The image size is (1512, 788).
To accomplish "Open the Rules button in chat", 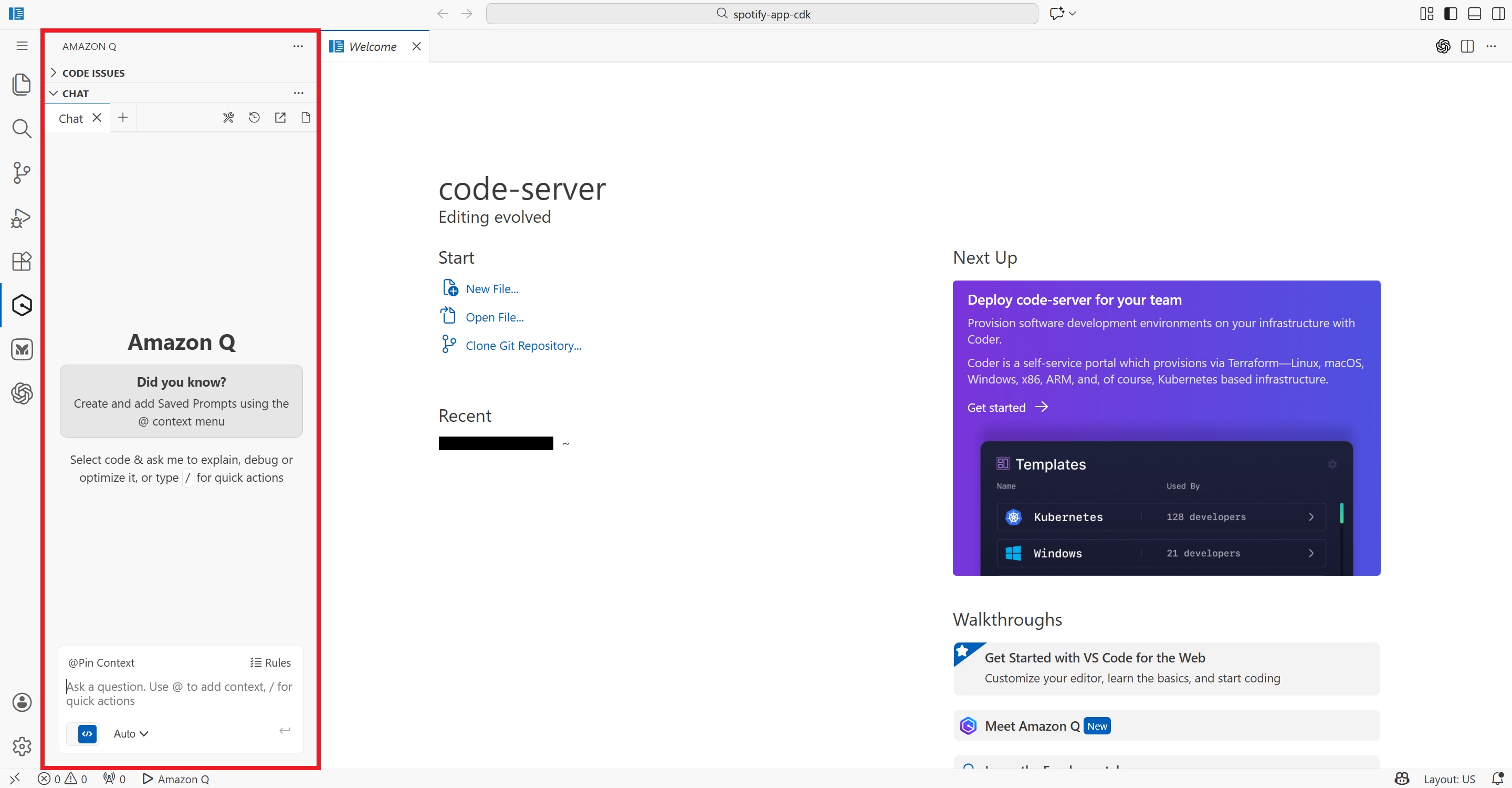I will tap(270, 662).
